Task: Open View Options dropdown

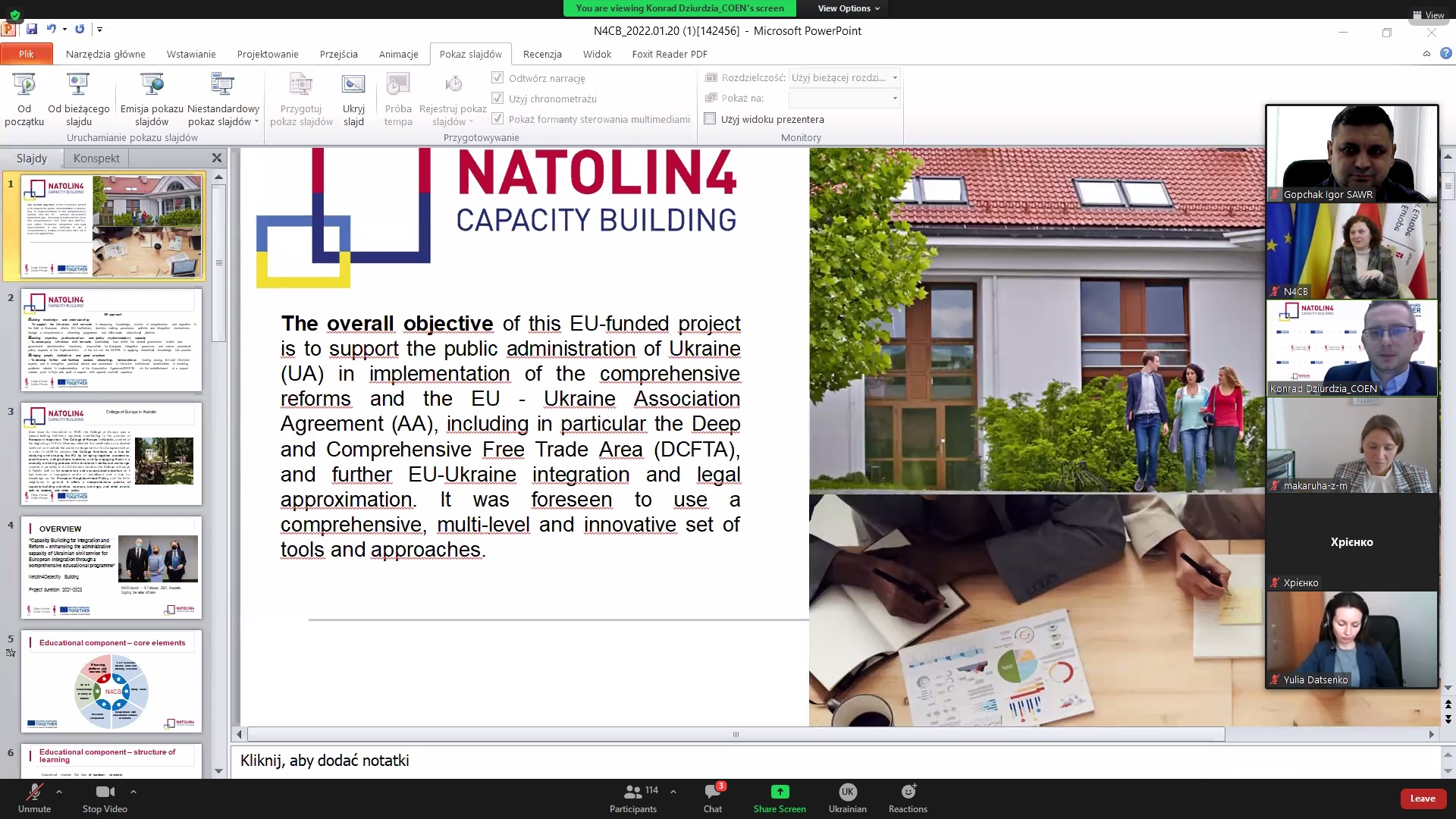Action: (x=849, y=8)
